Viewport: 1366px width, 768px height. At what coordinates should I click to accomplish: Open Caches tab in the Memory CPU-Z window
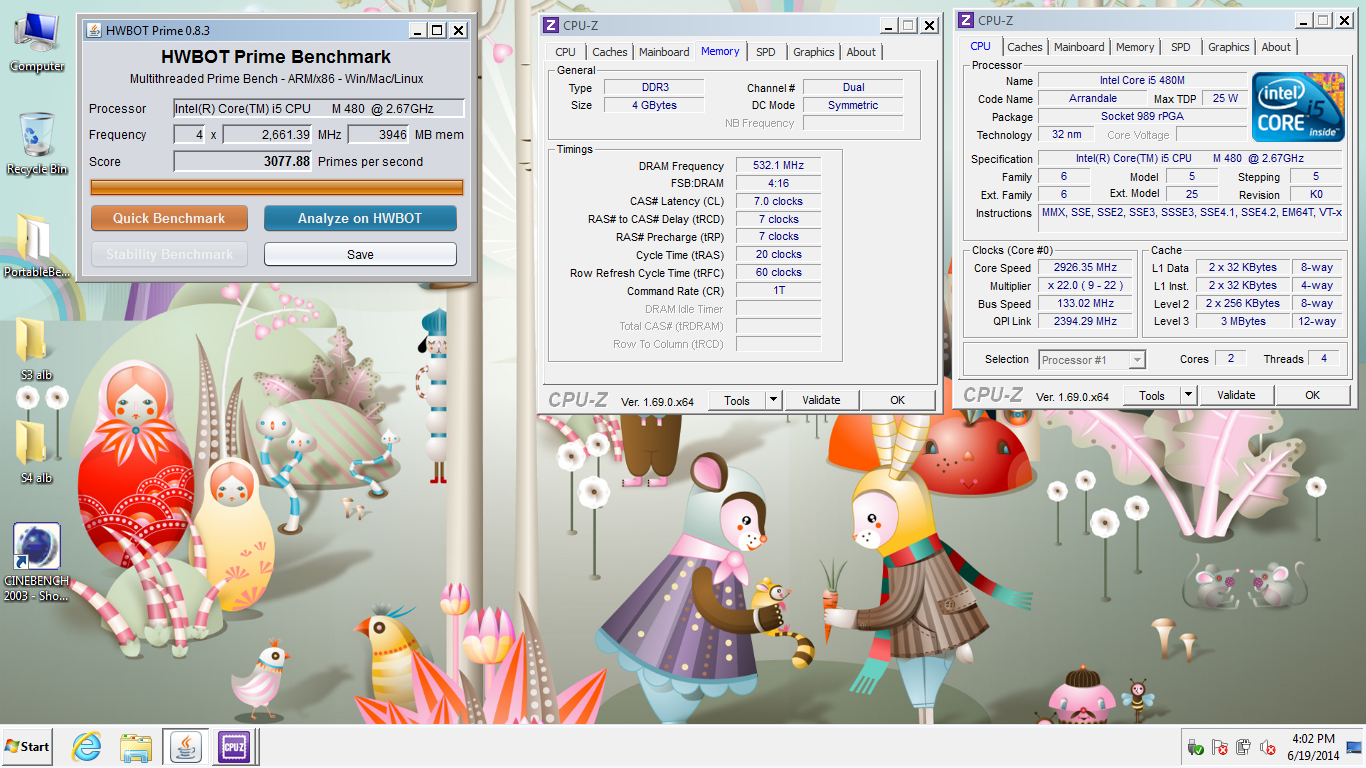click(x=609, y=52)
